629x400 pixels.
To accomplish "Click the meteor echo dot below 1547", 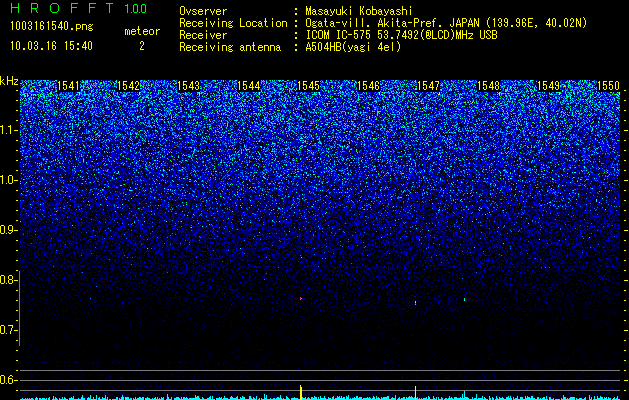I will (415, 303).
